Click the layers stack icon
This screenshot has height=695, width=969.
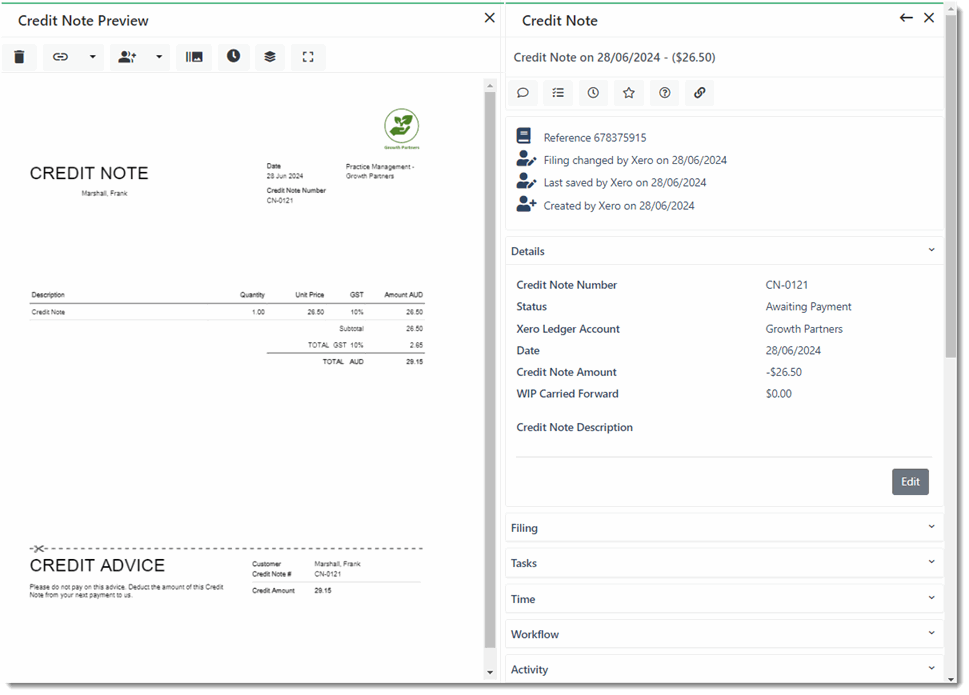(270, 57)
